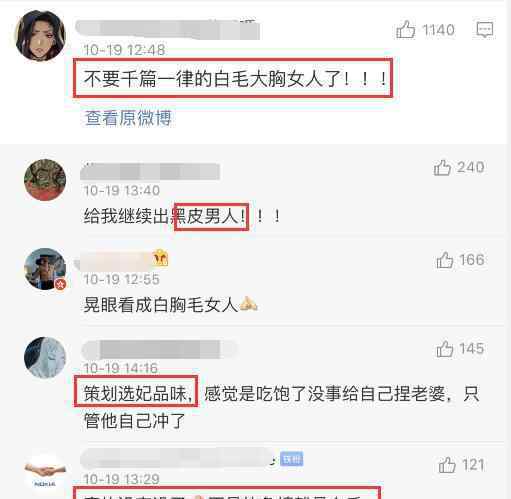Click the crown badge beside the 12:55 username
Screen dimensions: 511x499
[160, 258]
